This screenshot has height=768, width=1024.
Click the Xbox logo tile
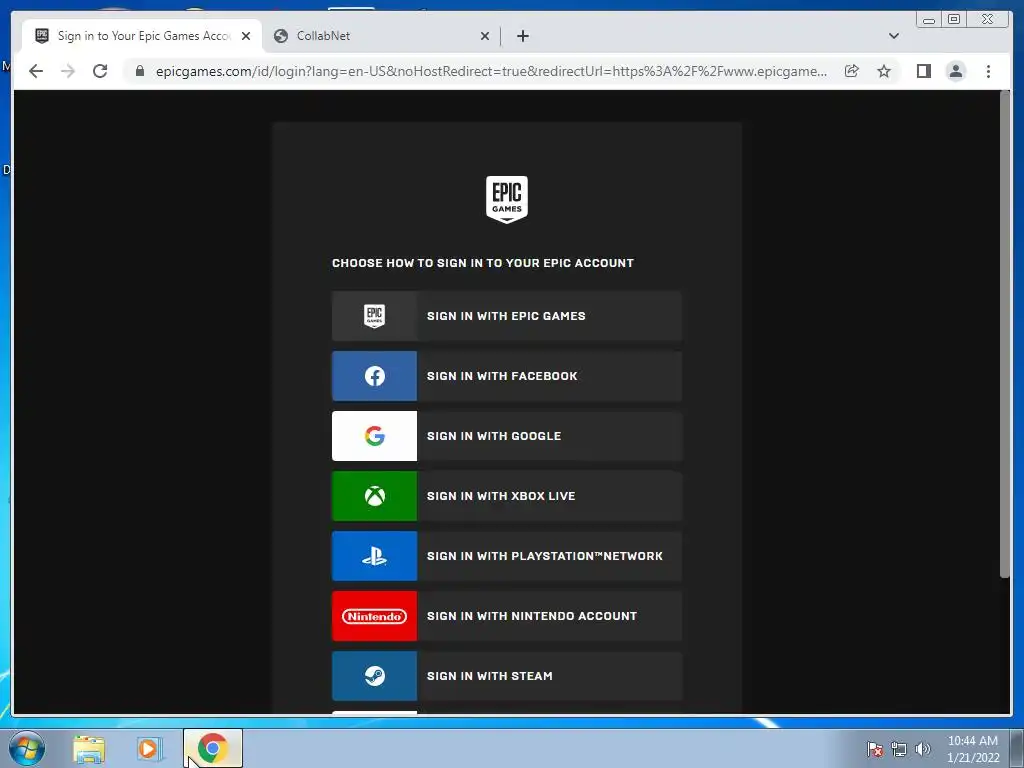(374, 496)
